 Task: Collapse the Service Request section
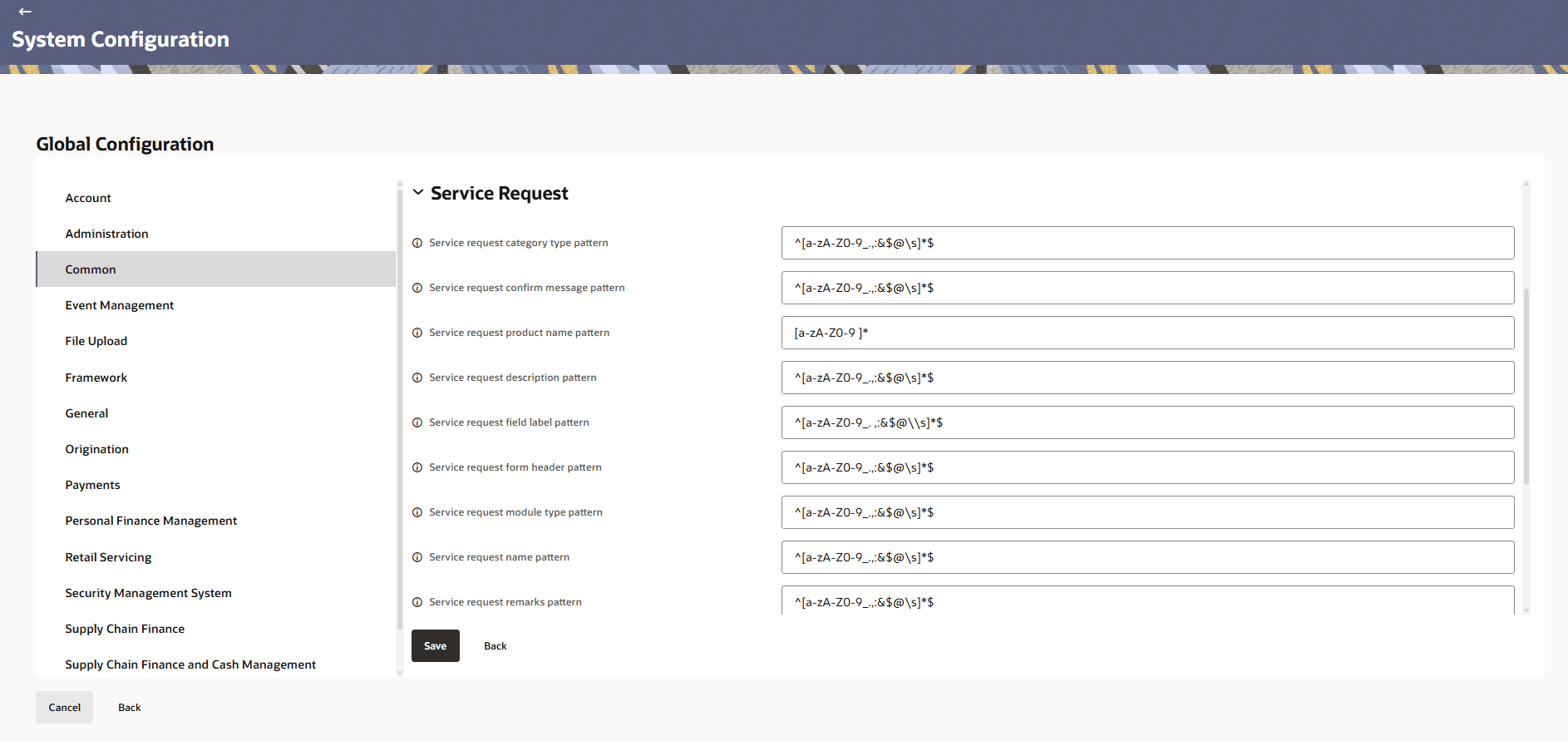[x=418, y=193]
